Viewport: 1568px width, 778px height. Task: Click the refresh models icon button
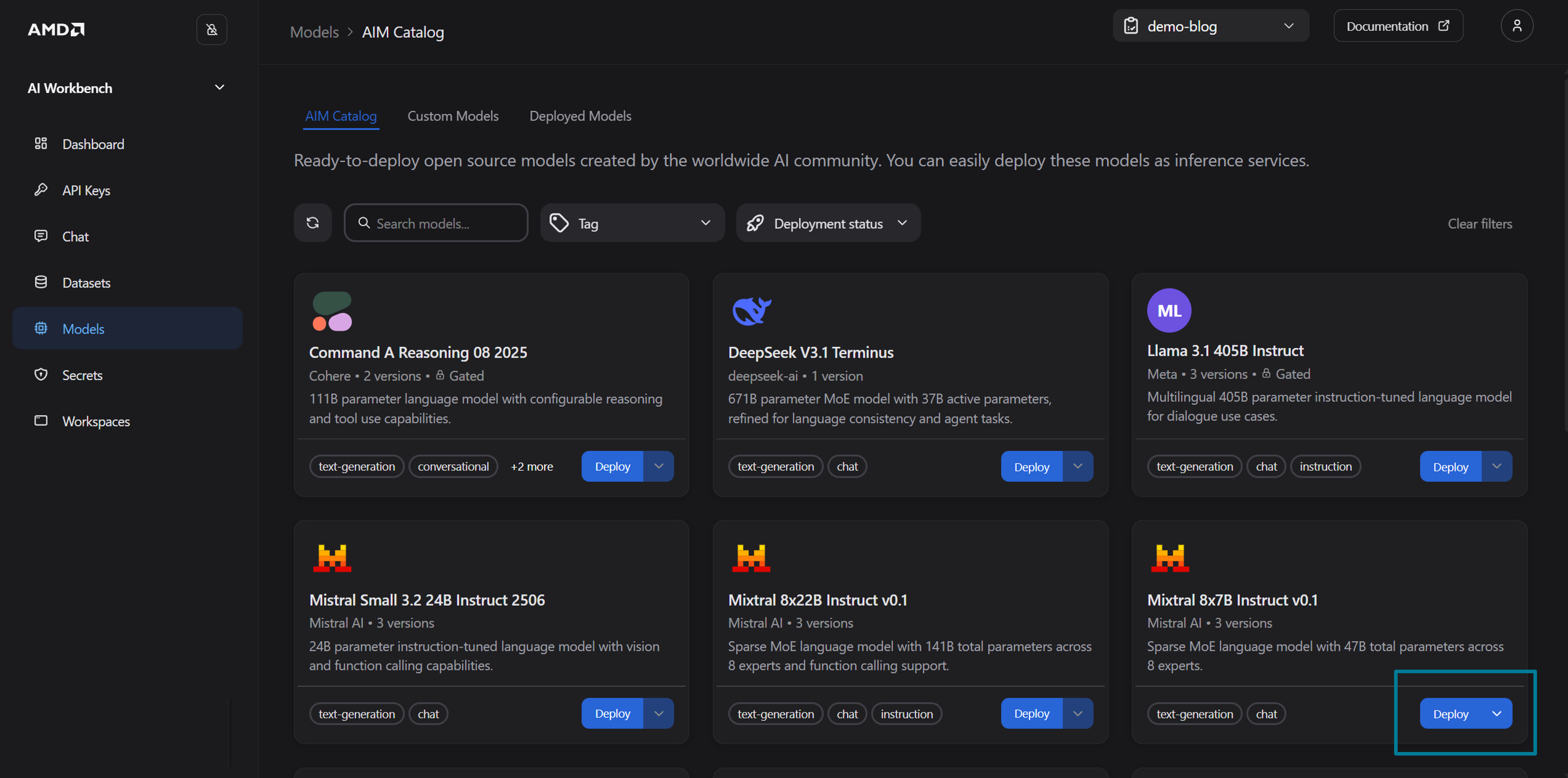tap(312, 223)
